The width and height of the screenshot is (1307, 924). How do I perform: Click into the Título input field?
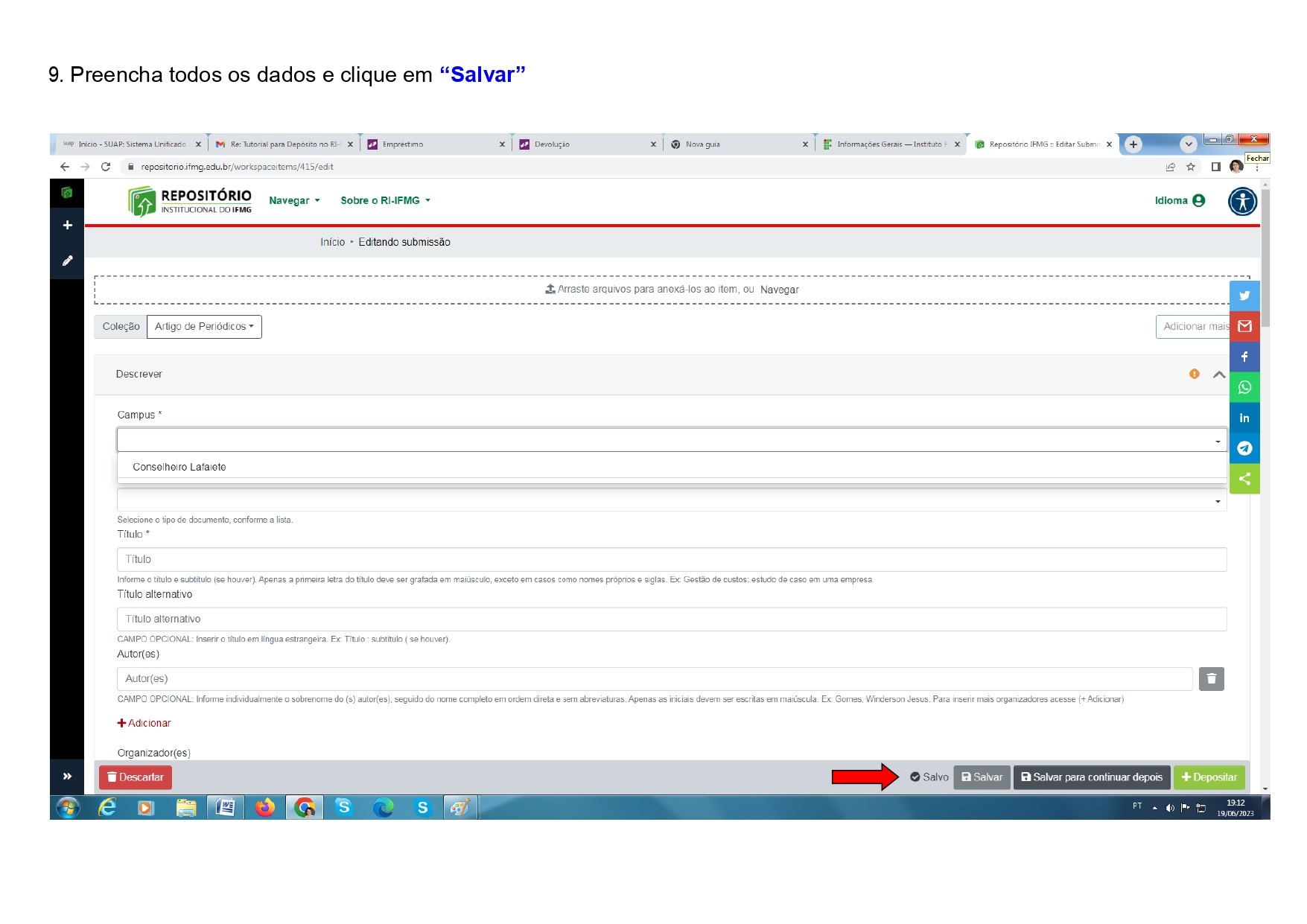coord(670,559)
